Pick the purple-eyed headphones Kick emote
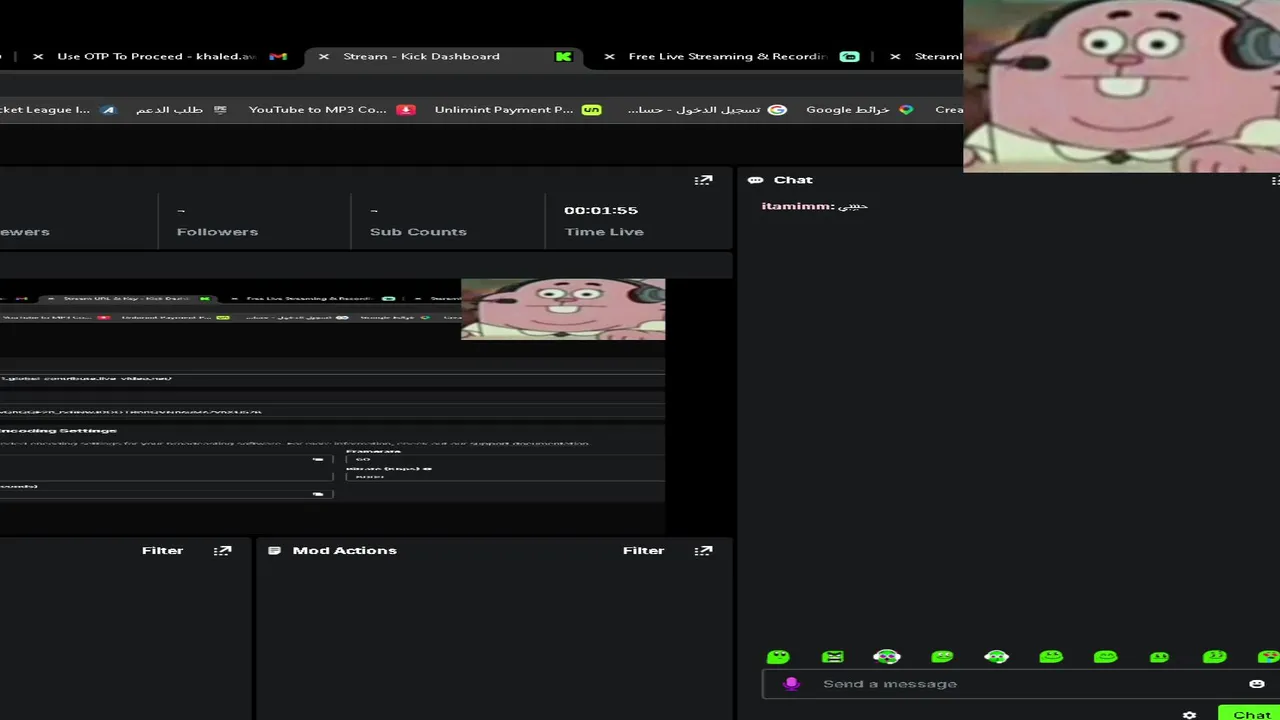Image resolution: width=1280 pixels, height=720 pixels. pyautogui.click(x=887, y=657)
